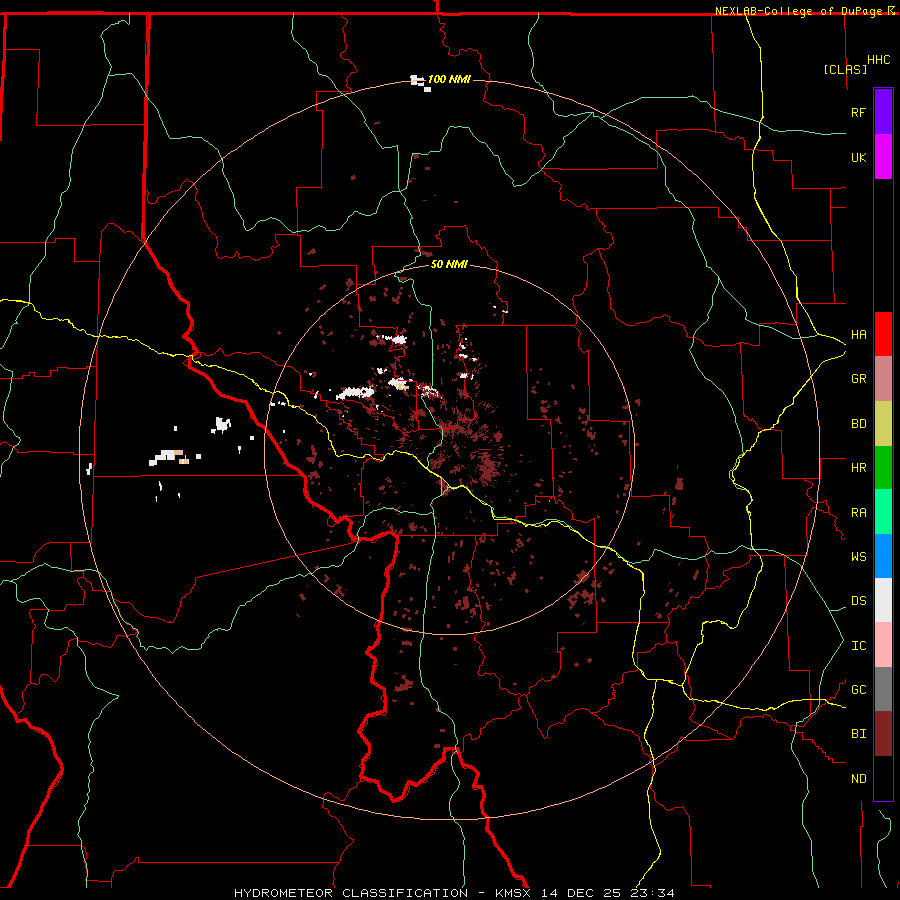Viewport: 900px width, 900px height.
Task: Click the 100 NMI range ring label
Action: coord(449,79)
